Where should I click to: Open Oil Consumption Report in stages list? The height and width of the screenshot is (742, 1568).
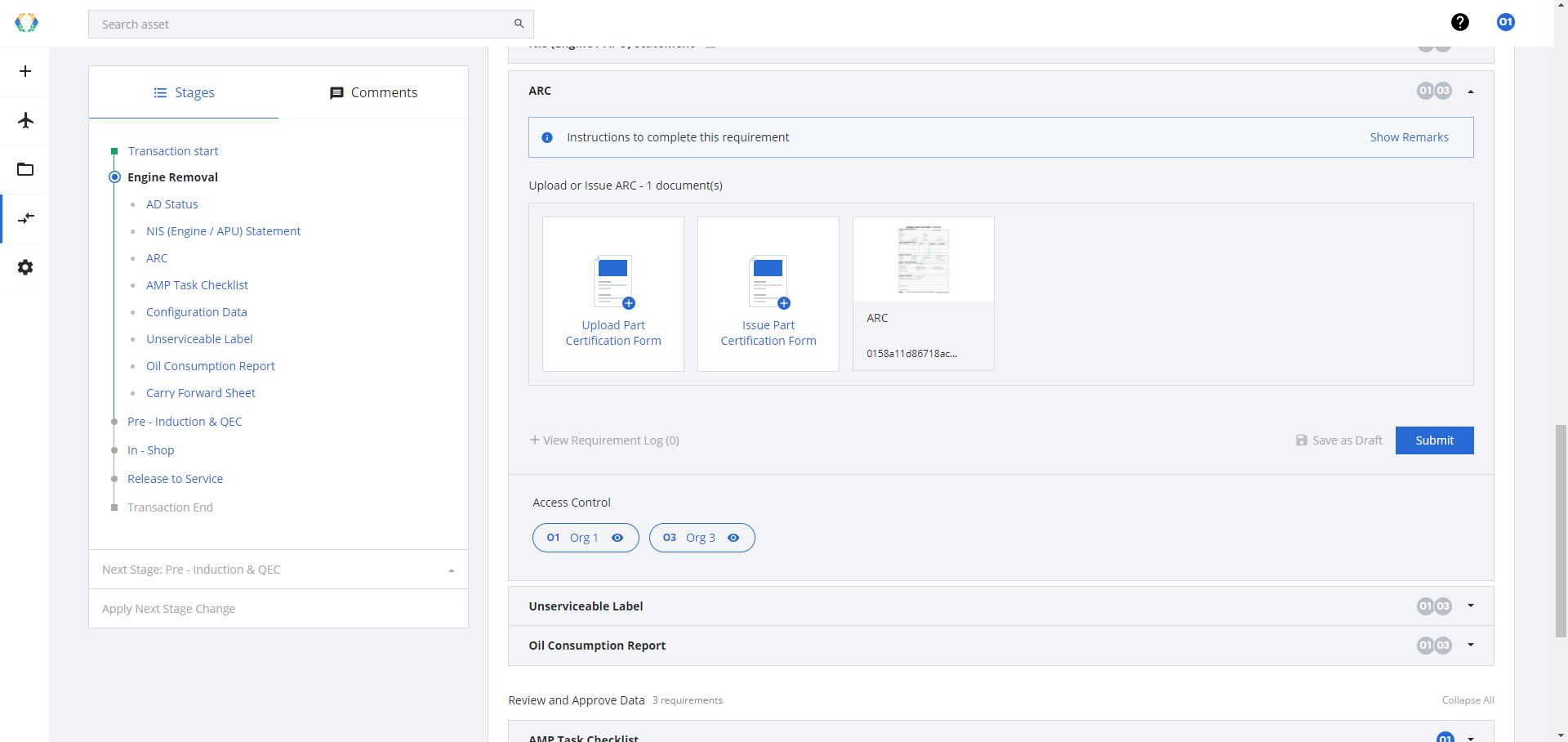point(211,366)
